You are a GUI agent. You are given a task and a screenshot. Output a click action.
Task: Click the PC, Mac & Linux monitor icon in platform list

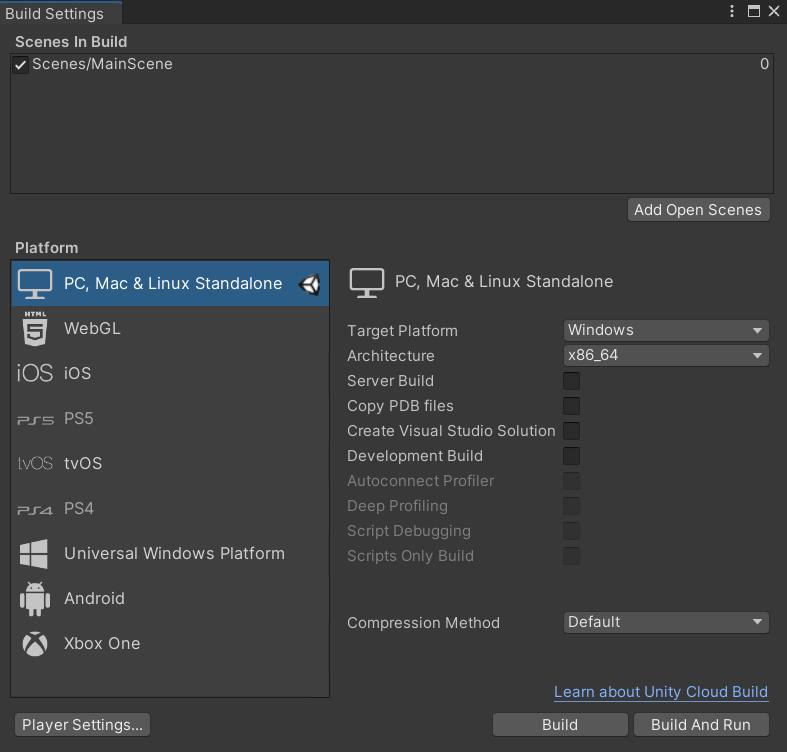pyautogui.click(x=35, y=284)
